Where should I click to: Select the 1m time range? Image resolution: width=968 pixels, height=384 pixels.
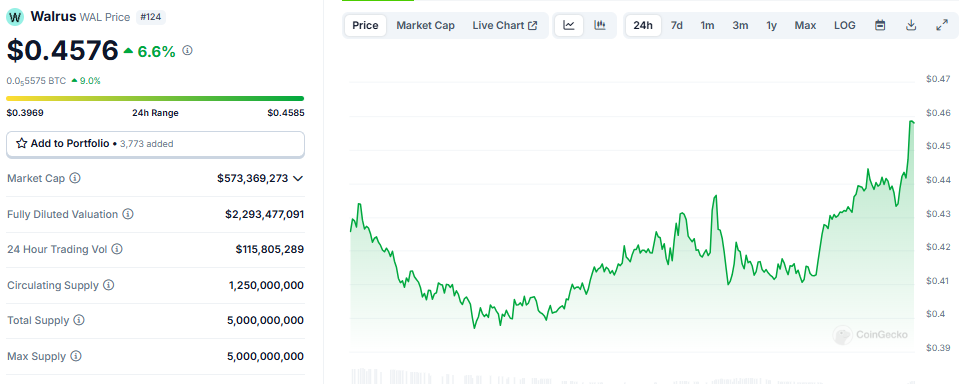coord(707,25)
